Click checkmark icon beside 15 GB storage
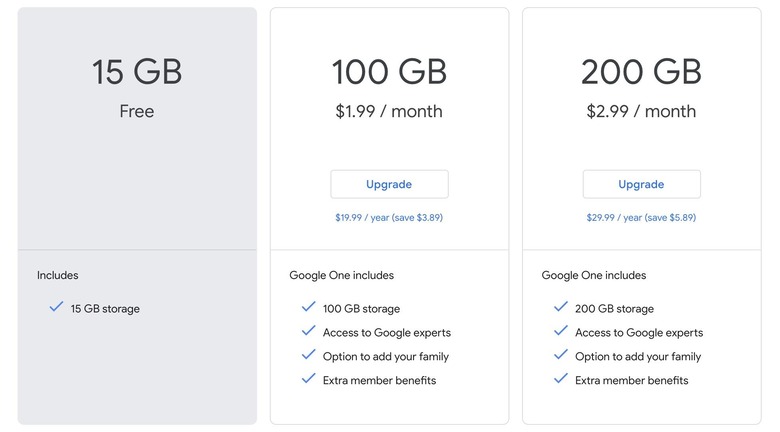Screen dimensions: 780x432 (56, 307)
